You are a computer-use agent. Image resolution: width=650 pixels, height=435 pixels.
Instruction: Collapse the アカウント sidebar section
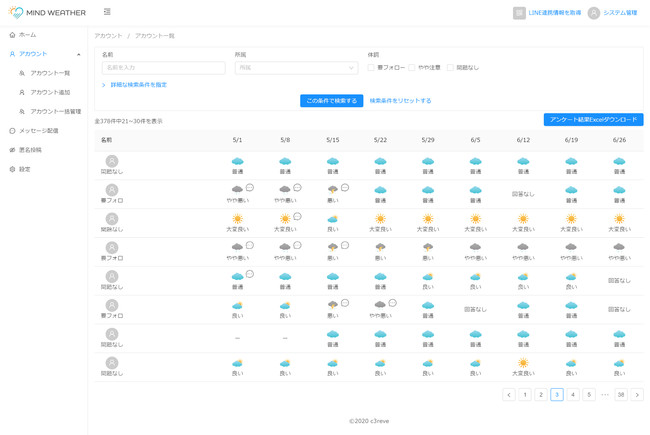pos(79,54)
